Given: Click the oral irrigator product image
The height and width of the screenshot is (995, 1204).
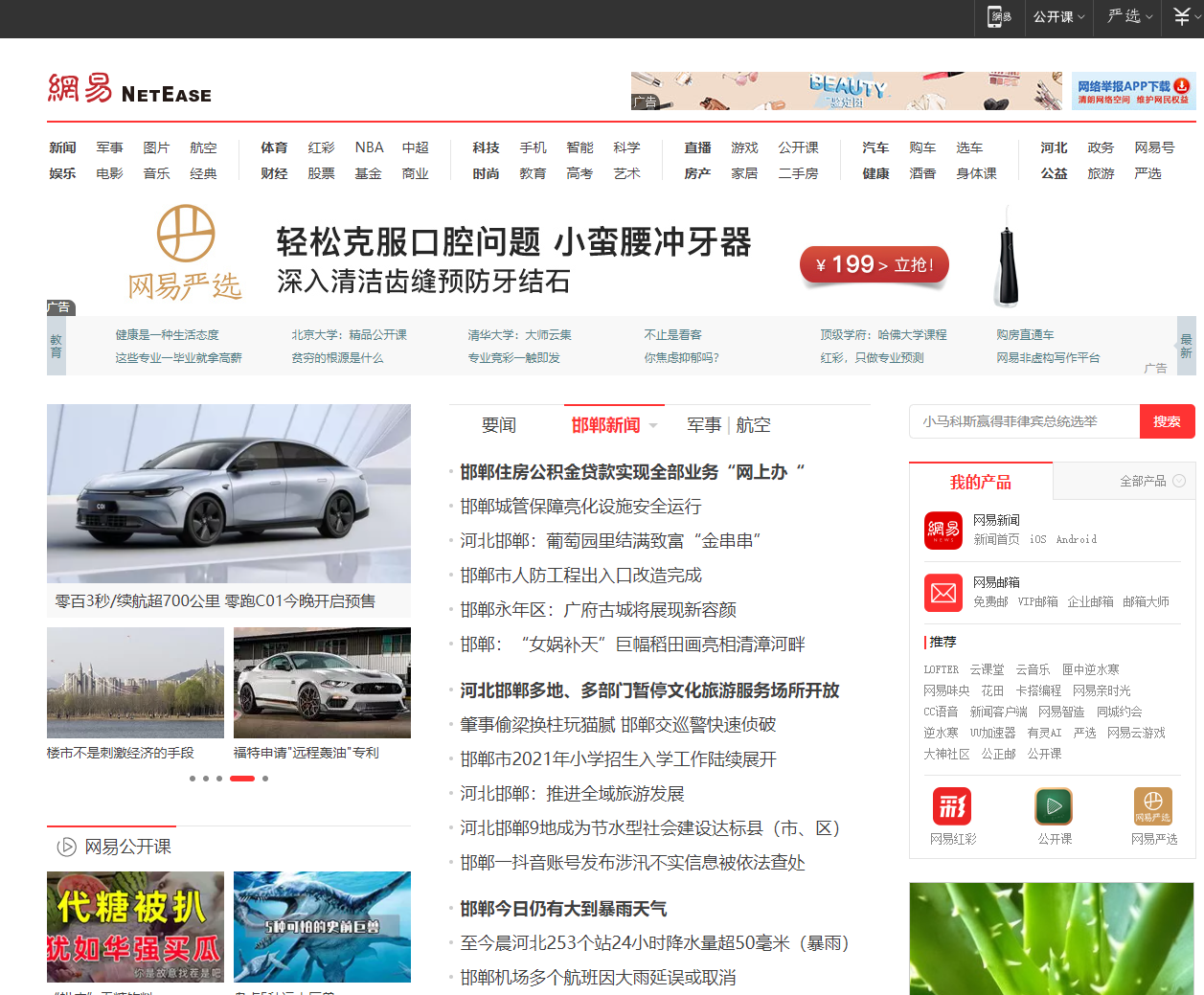Looking at the screenshot, I should pyautogui.click(x=1005, y=257).
